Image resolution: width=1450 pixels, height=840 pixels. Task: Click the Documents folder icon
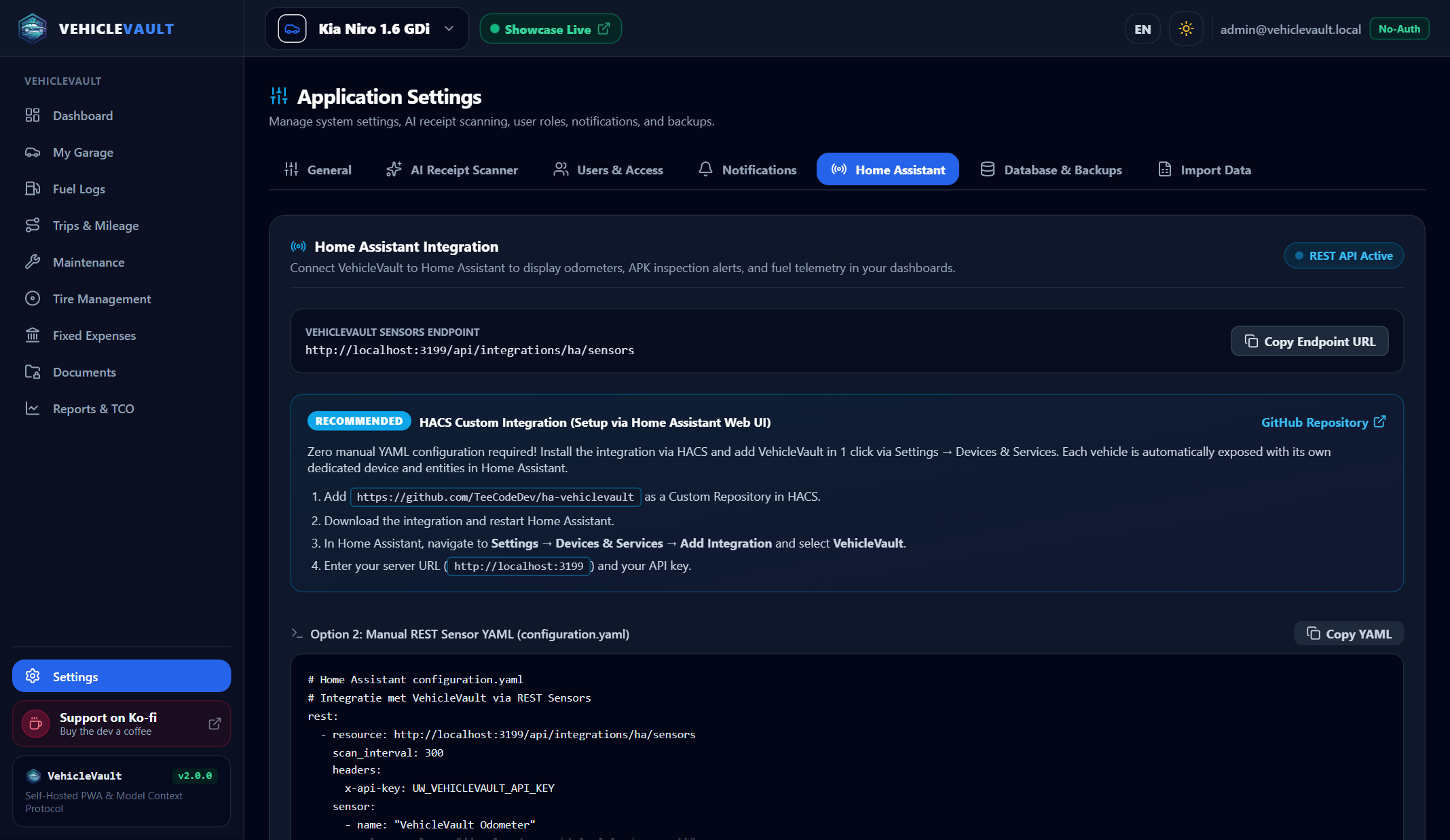click(x=33, y=372)
